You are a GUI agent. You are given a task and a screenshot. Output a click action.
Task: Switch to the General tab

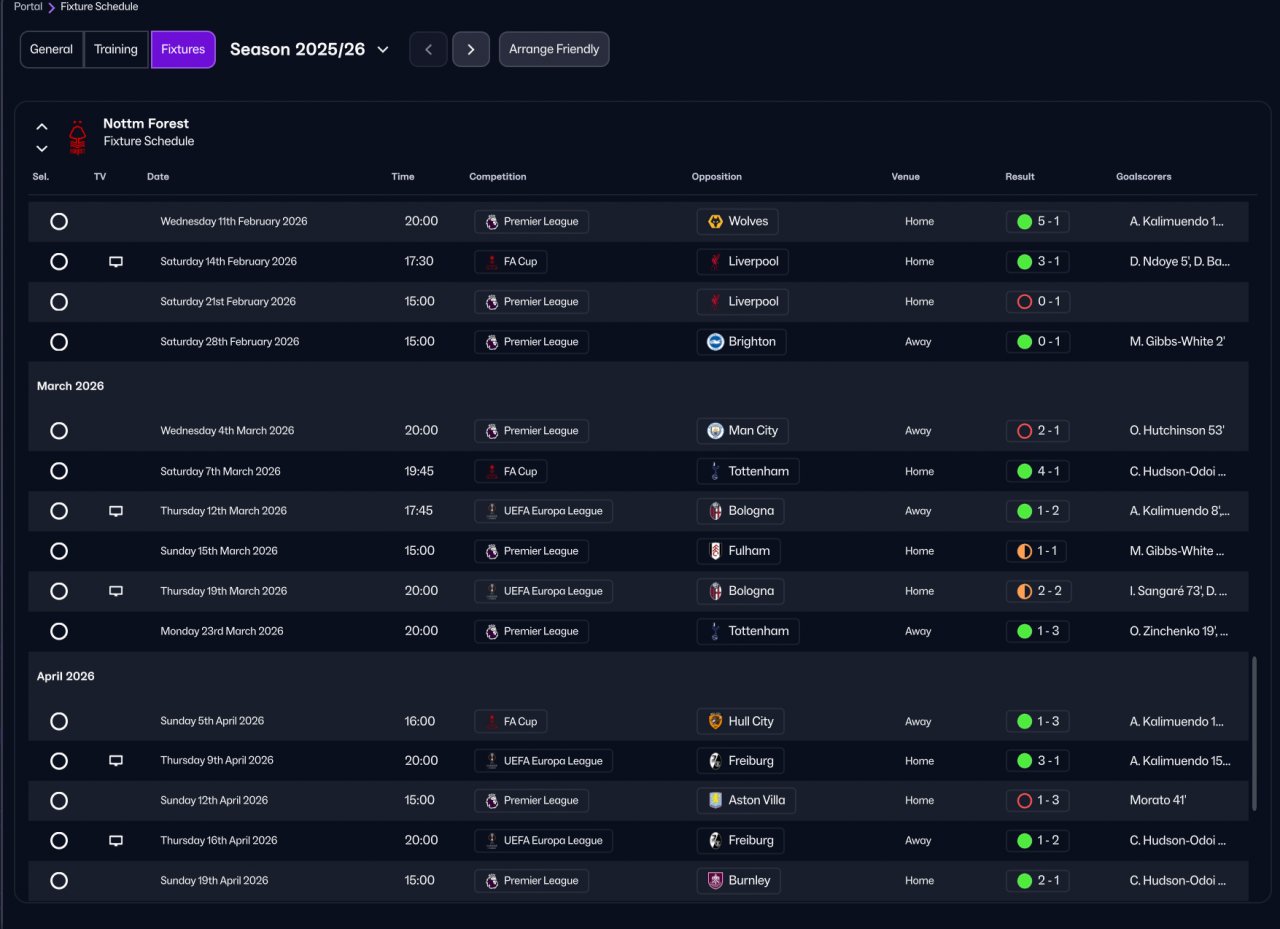point(52,49)
